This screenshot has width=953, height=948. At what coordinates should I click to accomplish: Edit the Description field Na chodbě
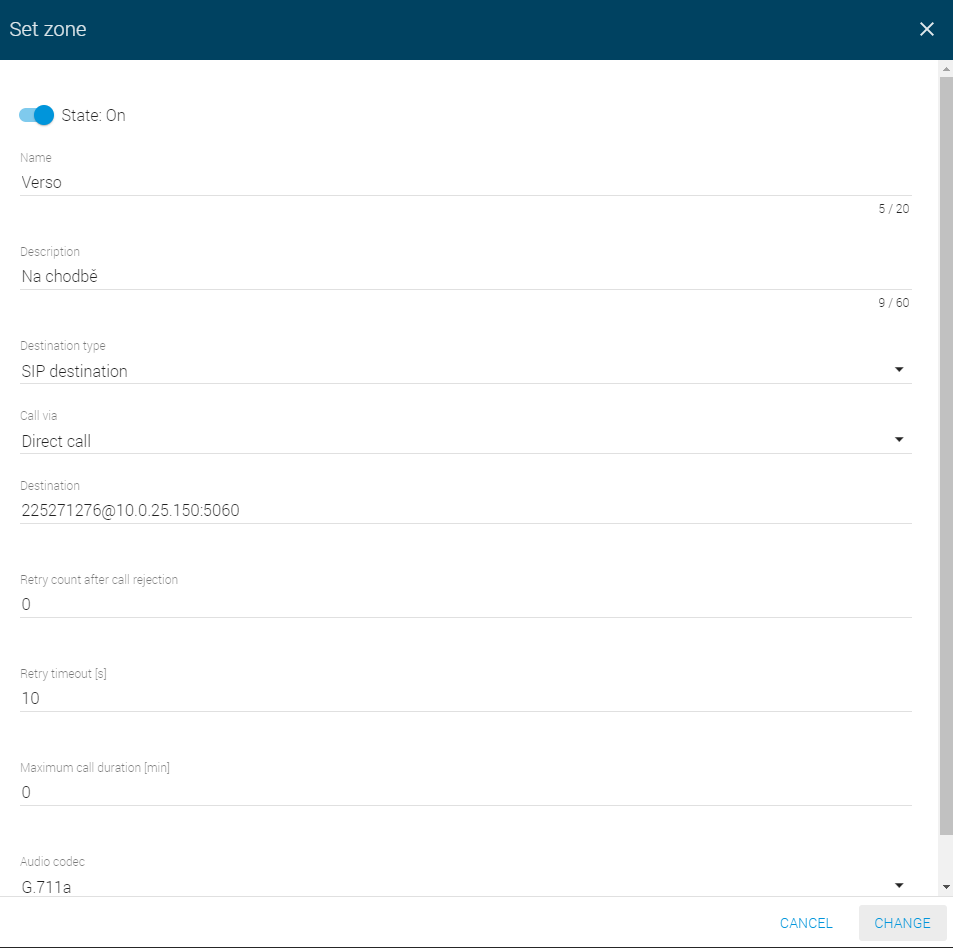tap(466, 276)
